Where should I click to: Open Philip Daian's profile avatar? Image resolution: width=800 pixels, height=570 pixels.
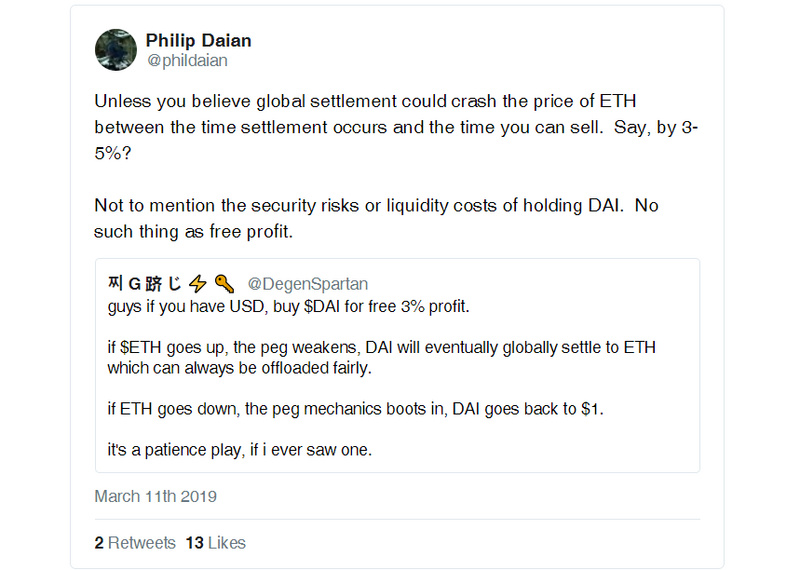[116, 49]
